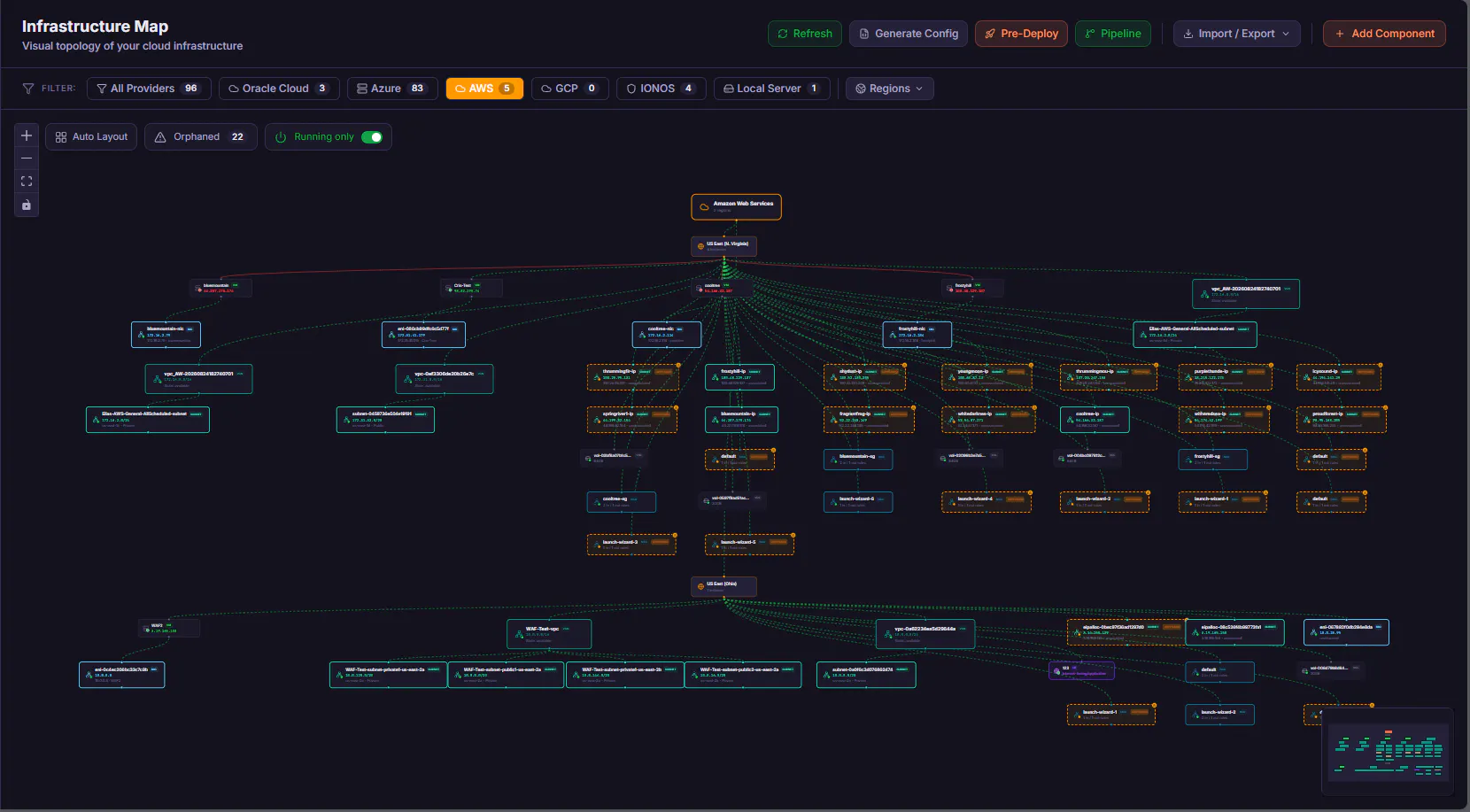Image resolution: width=1470 pixels, height=812 pixels.
Task: Select the WAF2 VM node
Action: coord(169,629)
